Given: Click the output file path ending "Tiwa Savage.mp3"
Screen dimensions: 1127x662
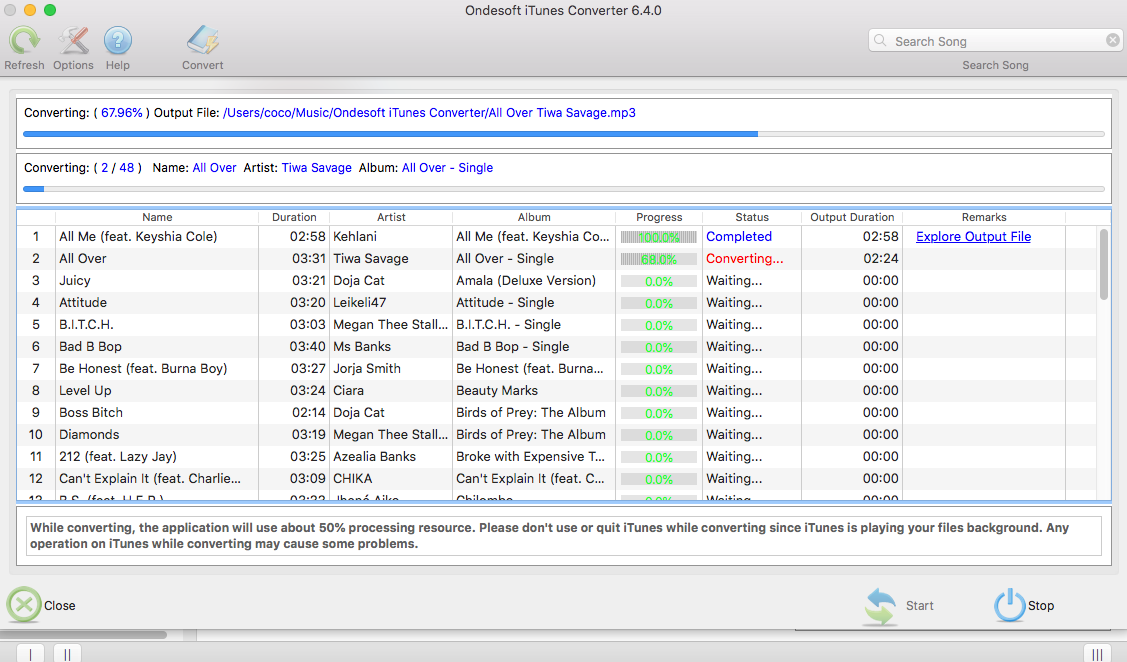Looking at the screenshot, I should (x=429, y=113).
